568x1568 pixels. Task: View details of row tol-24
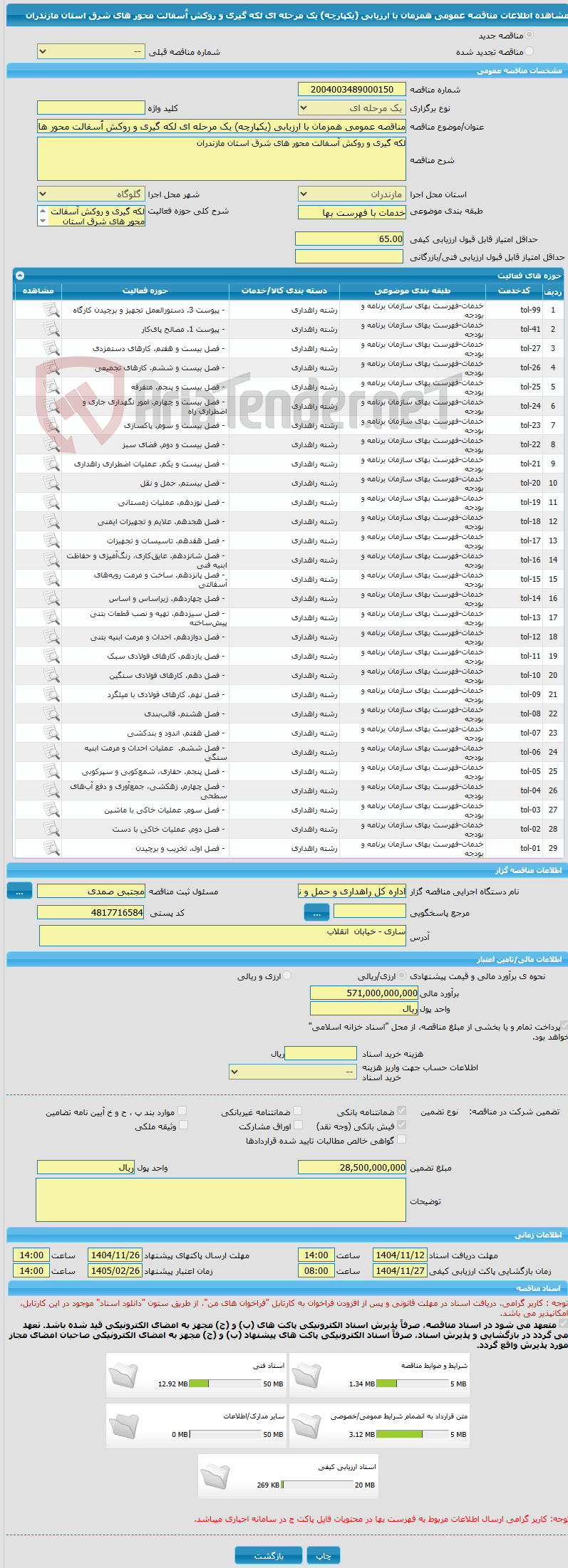[51, 406]
